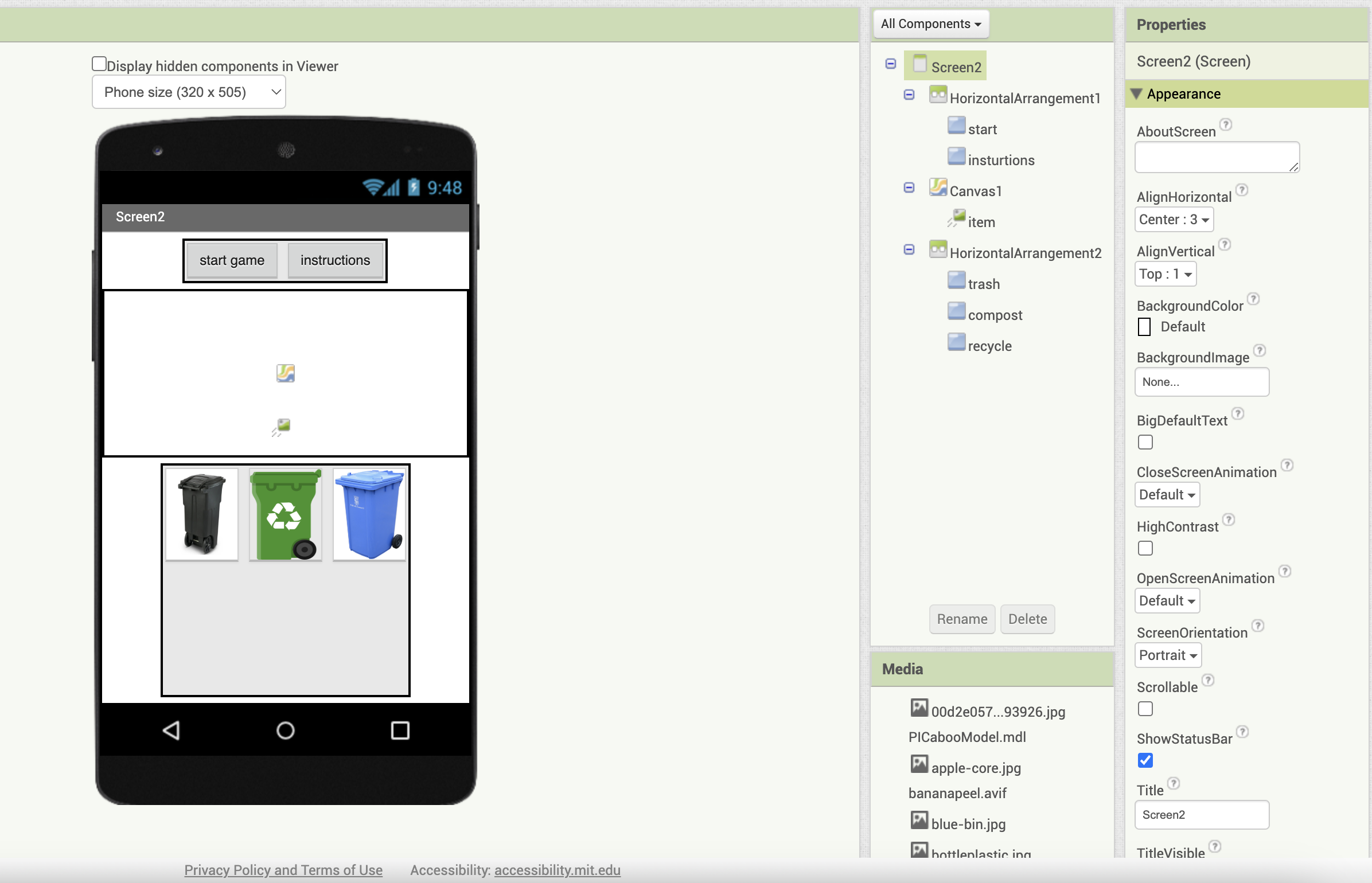The image size is (1372, 883).
Task: Click the Canvas1 icon in the component tree
Action: [938, 187]
